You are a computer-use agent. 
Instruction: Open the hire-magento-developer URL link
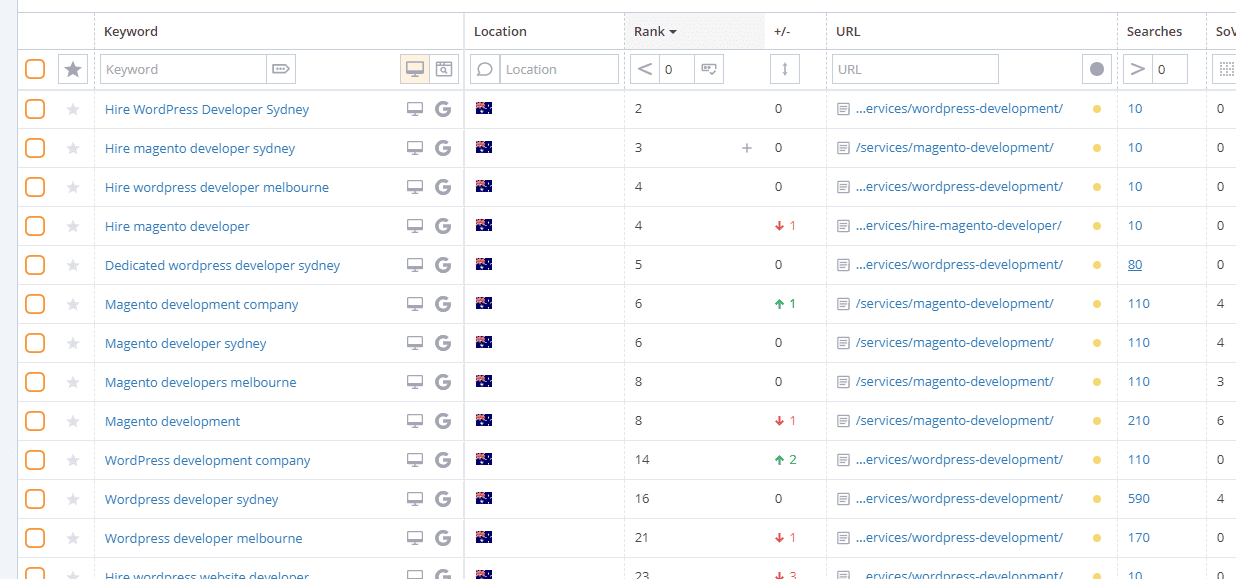959,226
